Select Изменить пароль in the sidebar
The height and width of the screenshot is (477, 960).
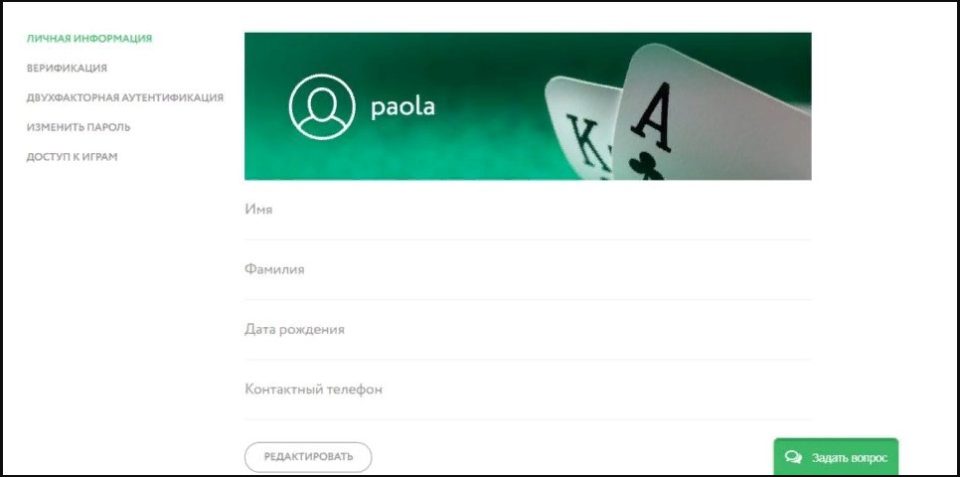click(x=78, y=127)
